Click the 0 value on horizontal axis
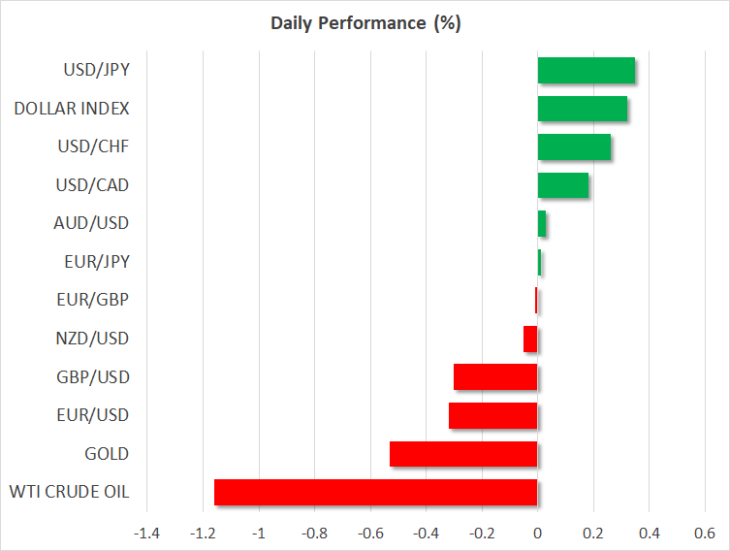 537,533
